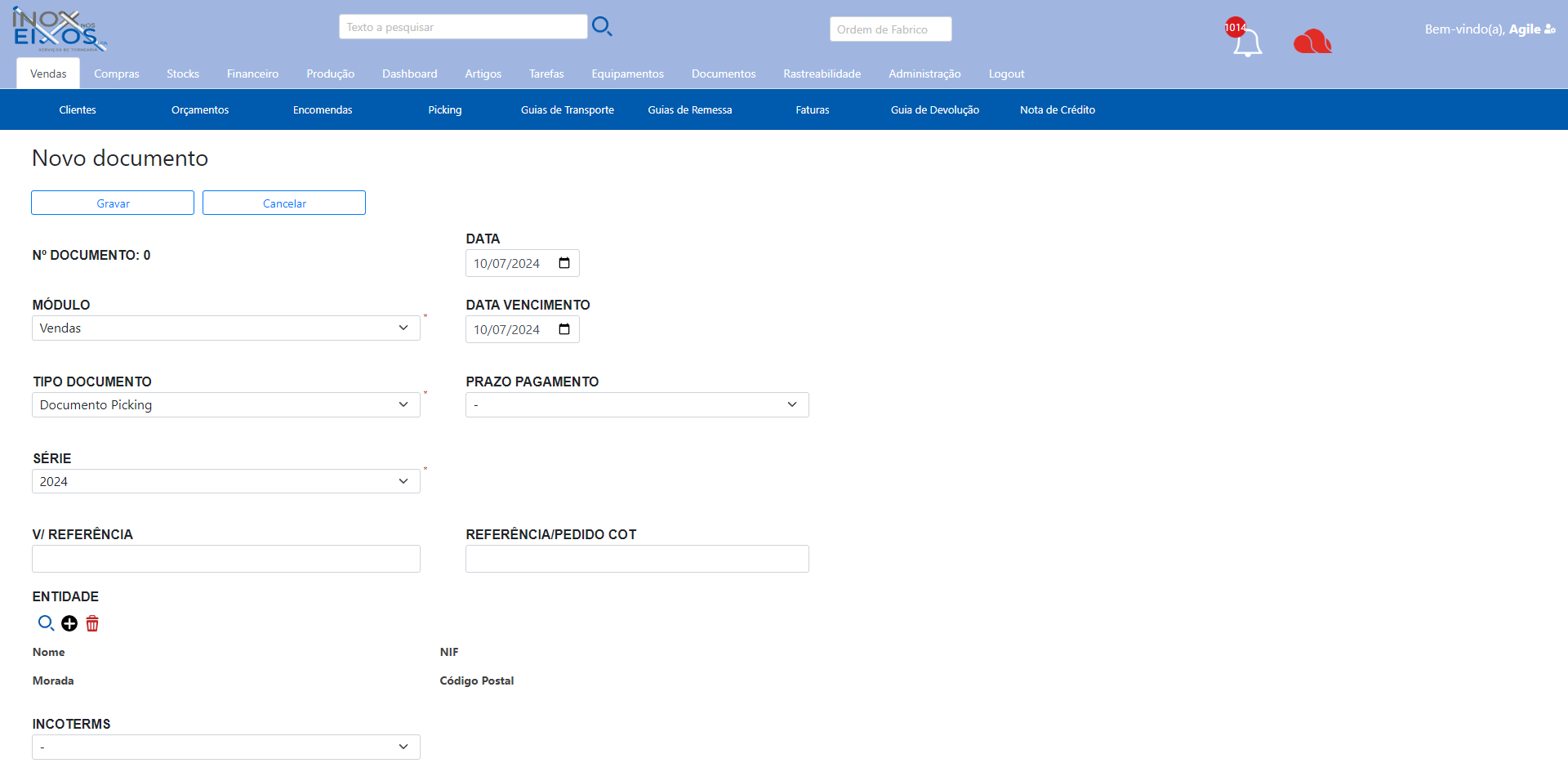Click the Nº DOCUMENTO: 0 label
The image size is (1568, 772).
tap(91, 255)
